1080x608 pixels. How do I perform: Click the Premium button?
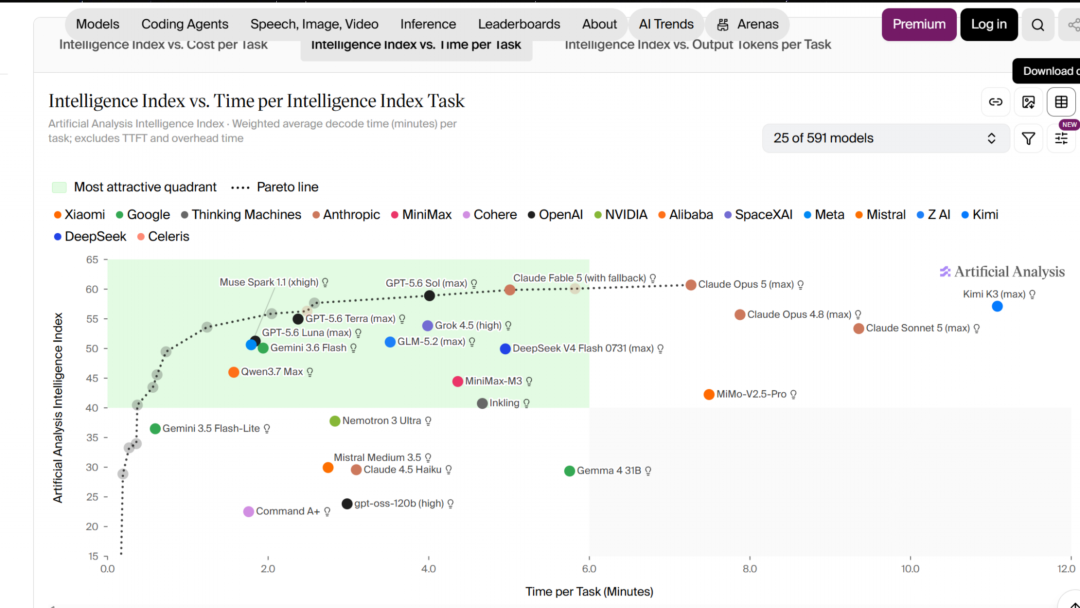tap(919, 25)
